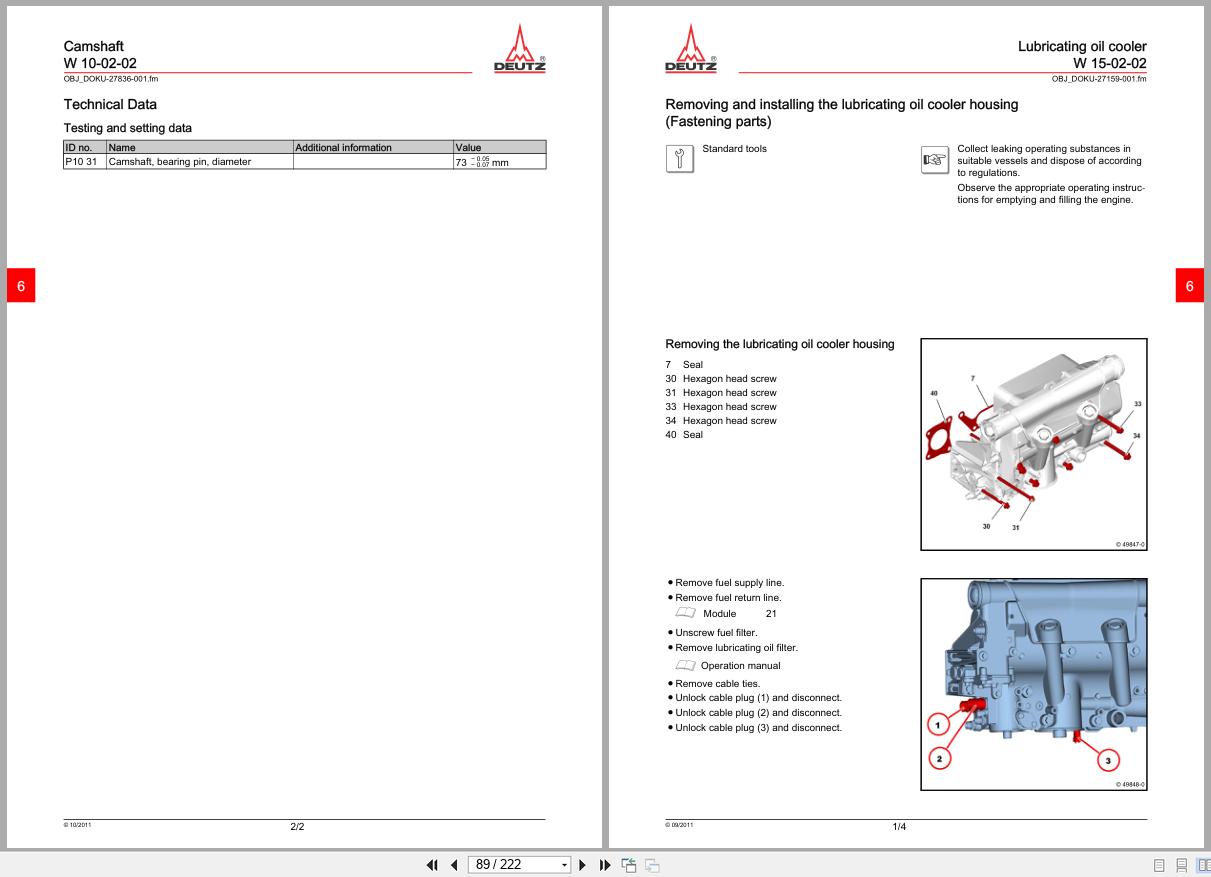Click 'Unlock cable plug (1) and disconnect.' step
Screen dimensions: 1211x877
tap(758, 698)
